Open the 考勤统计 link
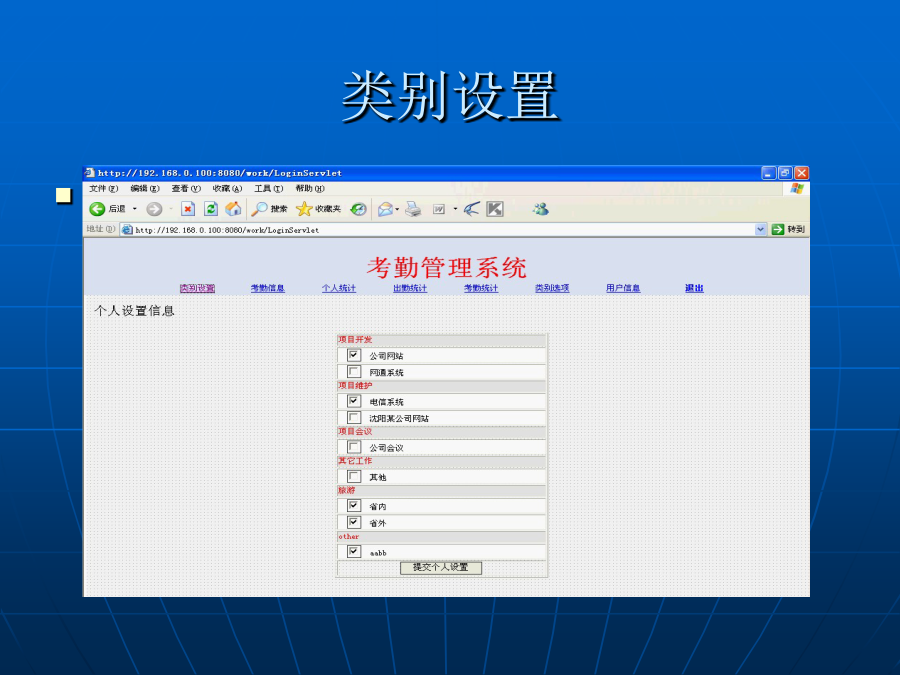Image resolution: width=900 pixels, height=675 pixels. point(481,288)
